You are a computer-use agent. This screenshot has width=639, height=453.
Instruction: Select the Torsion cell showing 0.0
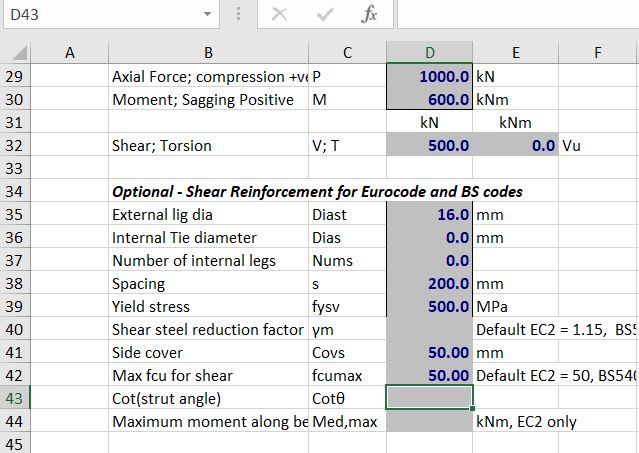point(515,145)
